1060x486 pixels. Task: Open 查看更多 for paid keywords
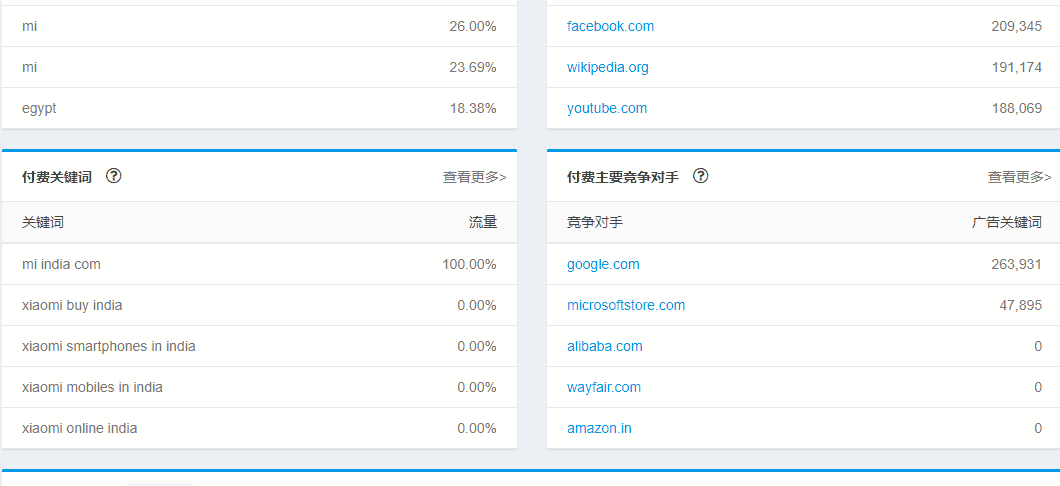point(475,177)
